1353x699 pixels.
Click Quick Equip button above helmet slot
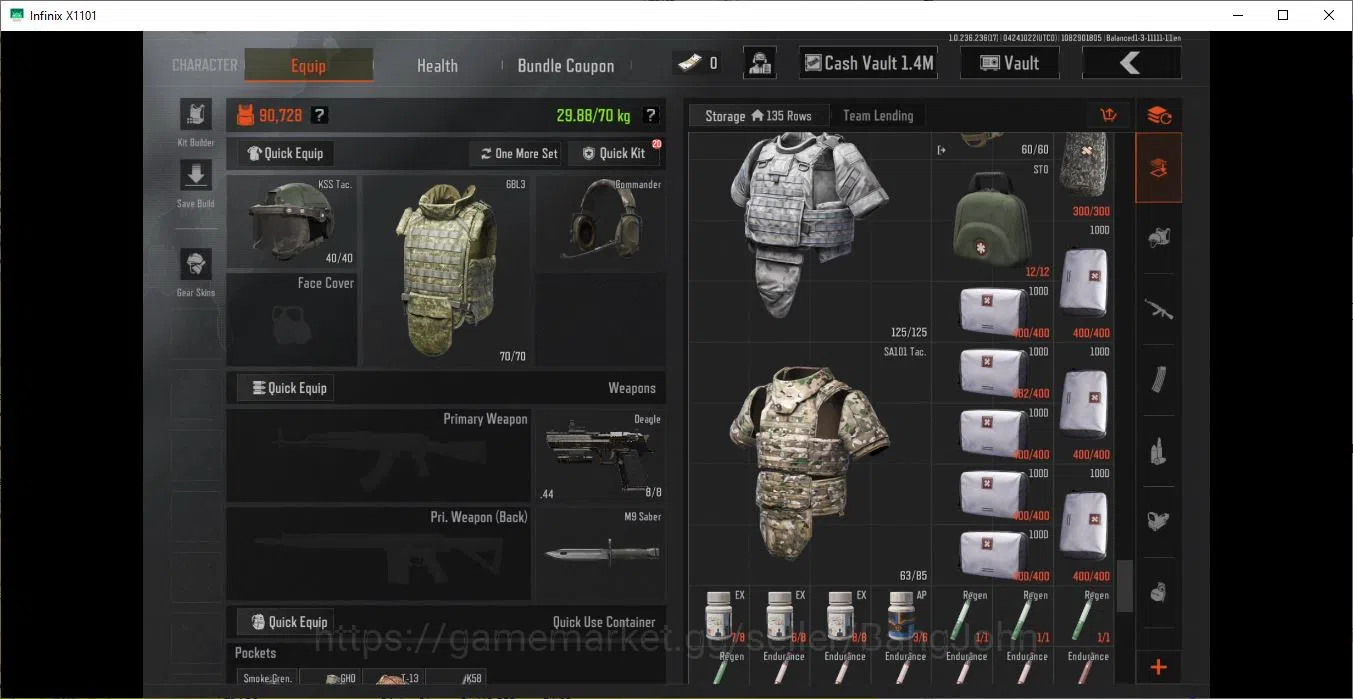point(286,153)
